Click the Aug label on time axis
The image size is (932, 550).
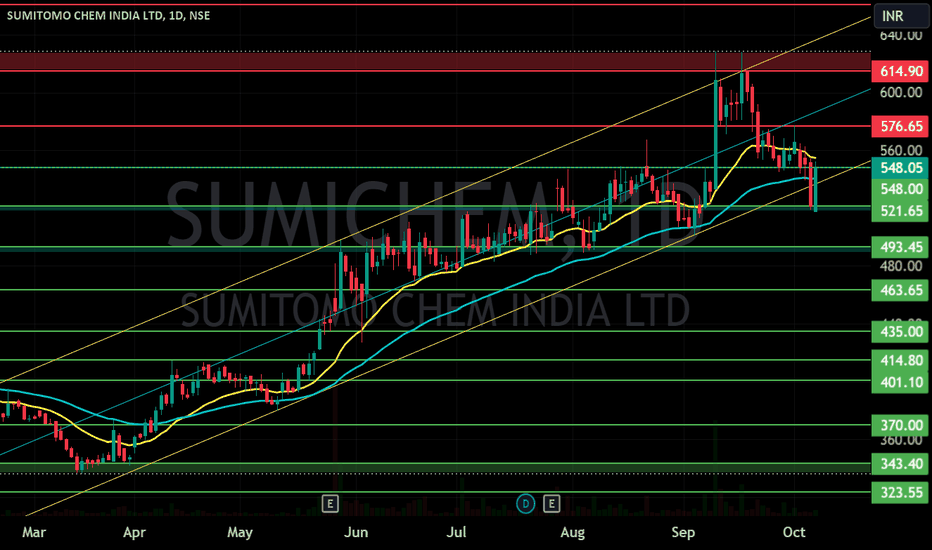click(x=572, y=532)
